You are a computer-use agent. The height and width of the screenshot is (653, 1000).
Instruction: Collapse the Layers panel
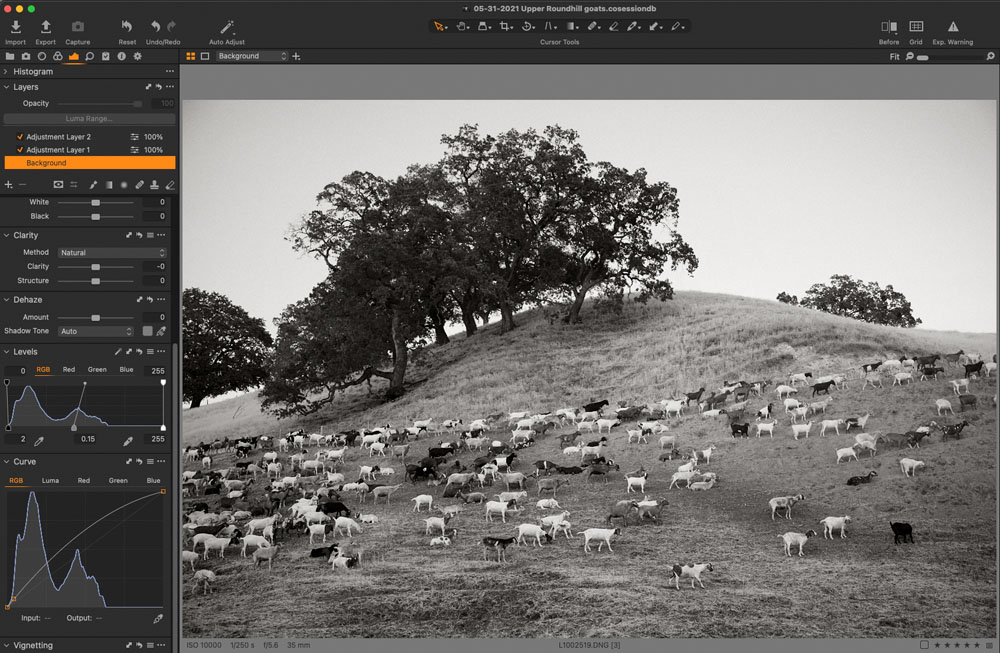point(6,87)
